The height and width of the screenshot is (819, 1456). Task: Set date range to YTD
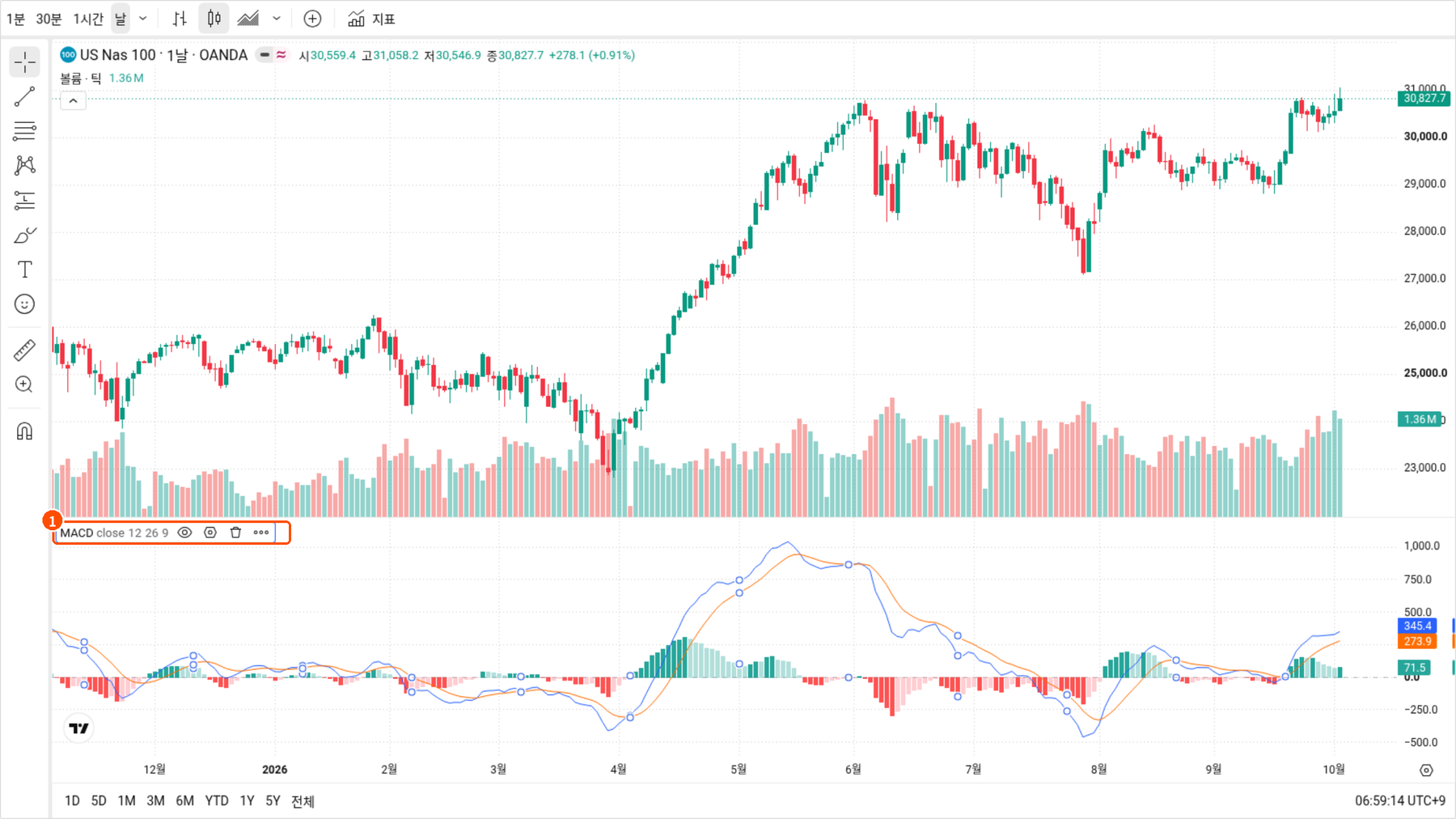click(217, 801)
